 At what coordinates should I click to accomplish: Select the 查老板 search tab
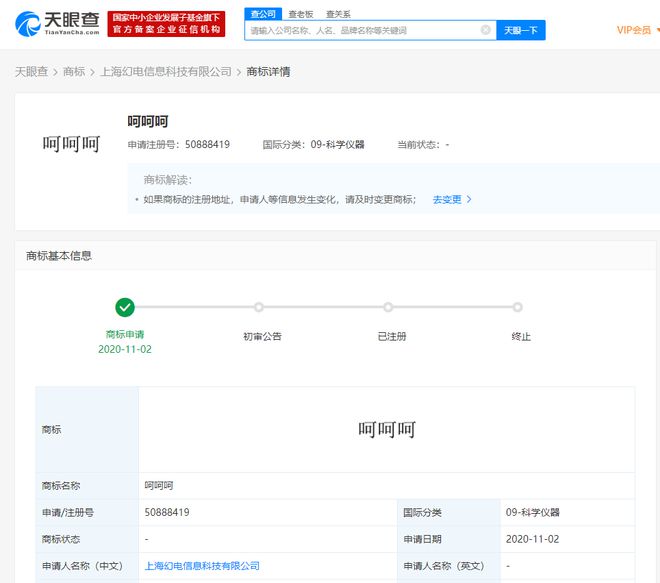(300, 14)
